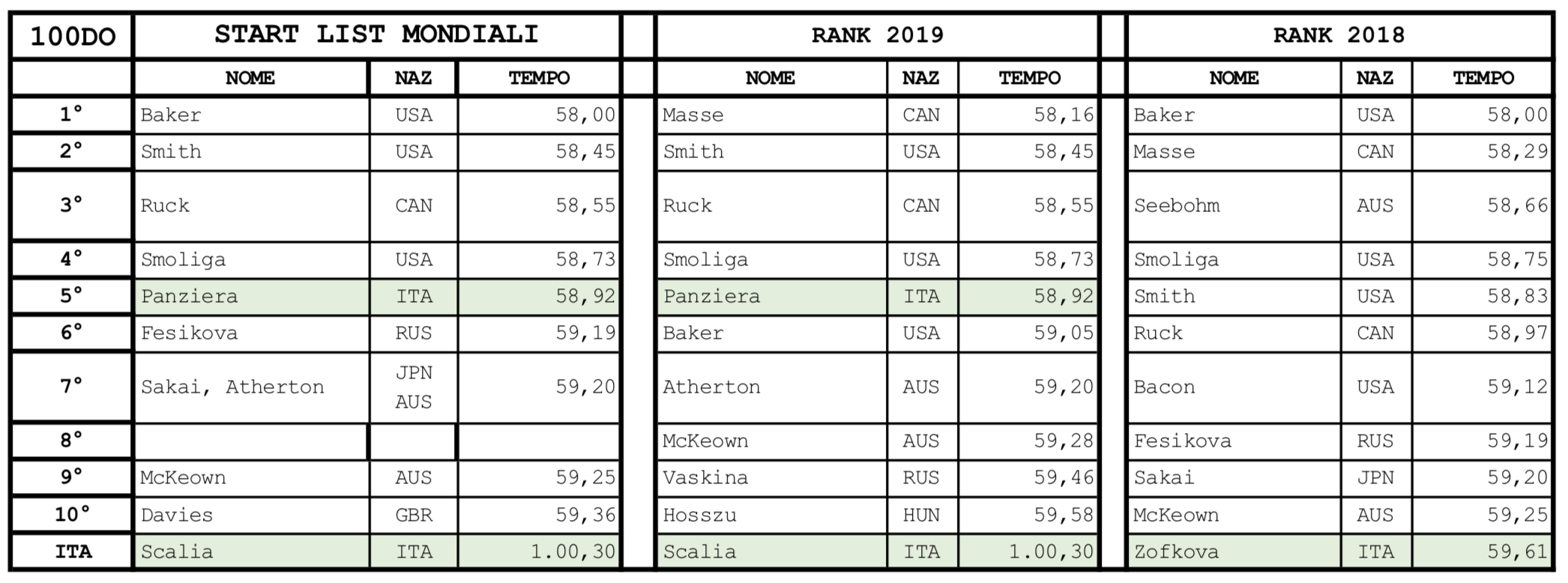Select the JPN AUS nationality cell
This screenshot has height=583, width=1568.
414,387
